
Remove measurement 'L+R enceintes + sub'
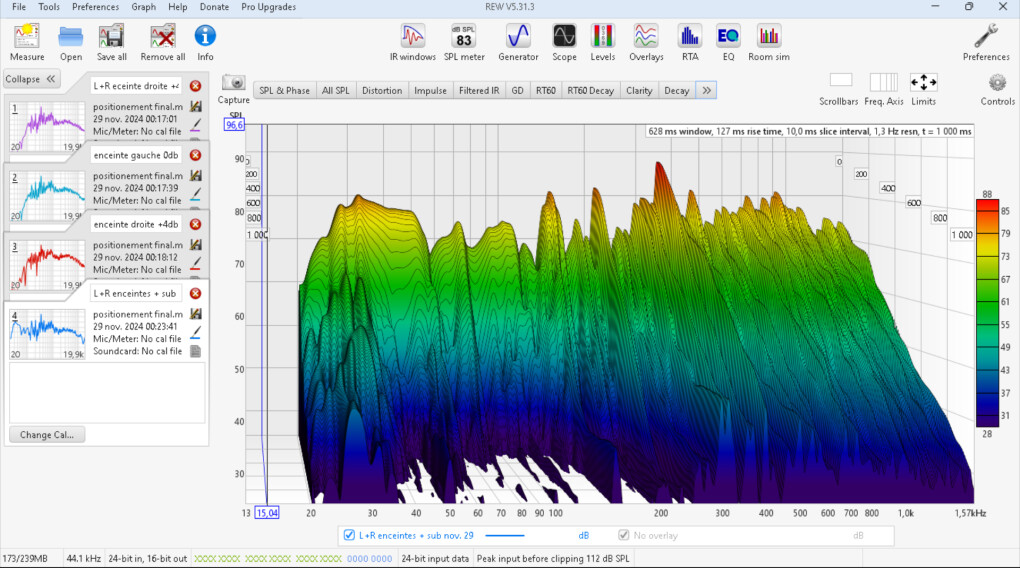195,293
